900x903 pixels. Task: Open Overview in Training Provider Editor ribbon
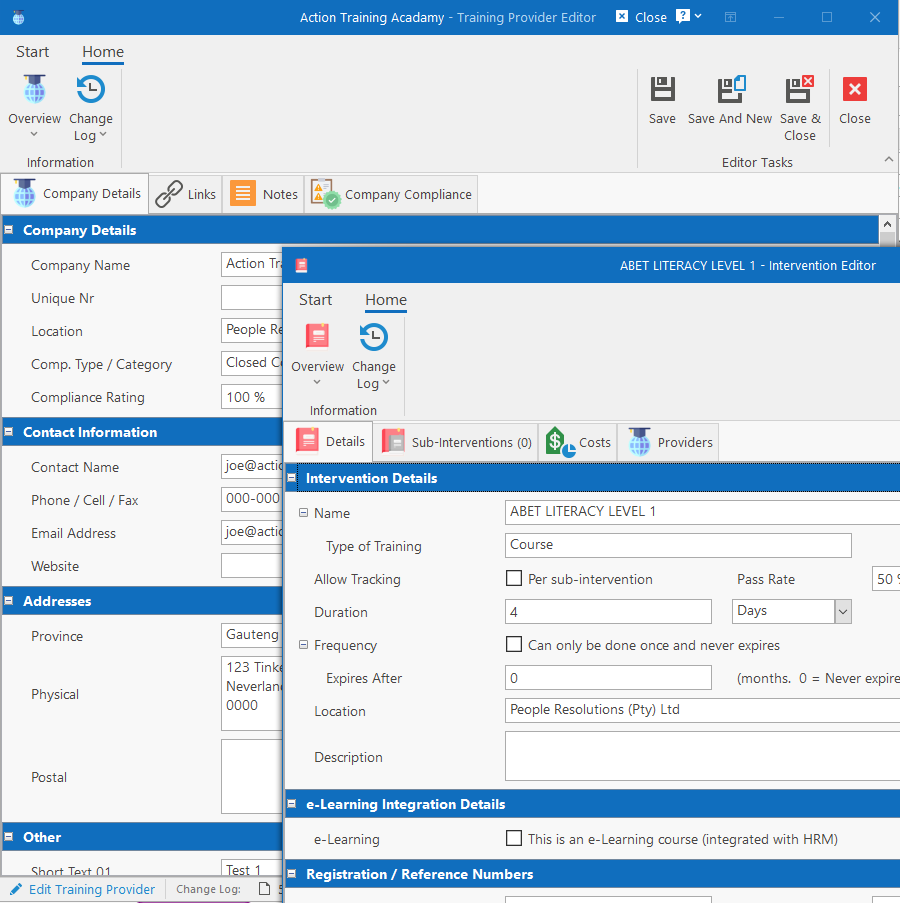tap(35, 107)
